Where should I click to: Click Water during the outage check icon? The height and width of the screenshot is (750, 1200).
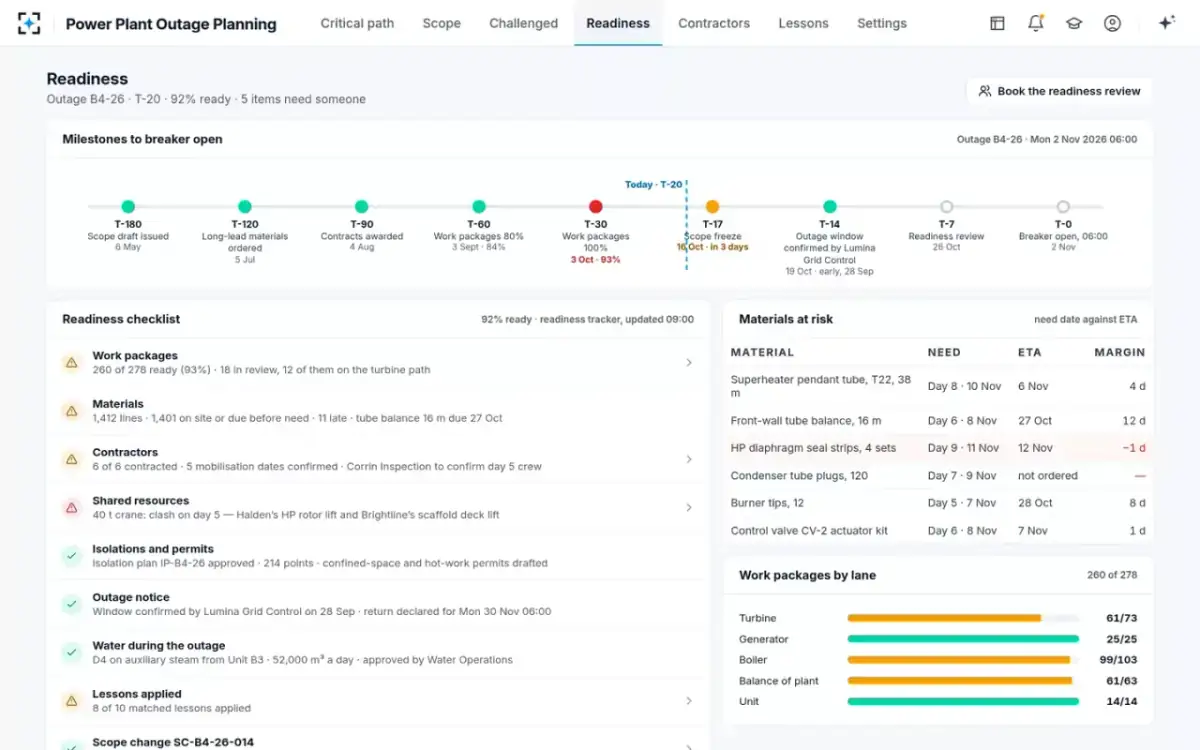[71, 653]
